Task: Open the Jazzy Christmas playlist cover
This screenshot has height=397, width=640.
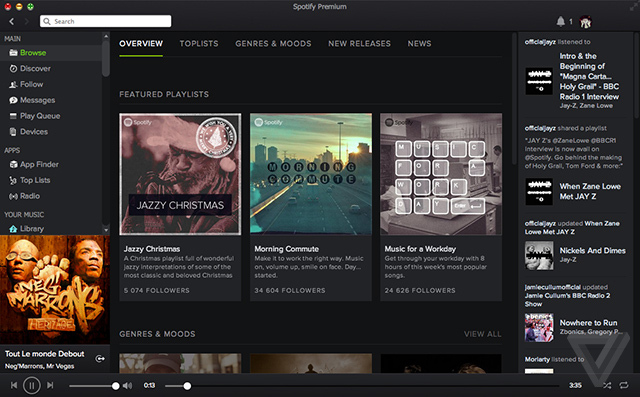Action: coord(180,174)
